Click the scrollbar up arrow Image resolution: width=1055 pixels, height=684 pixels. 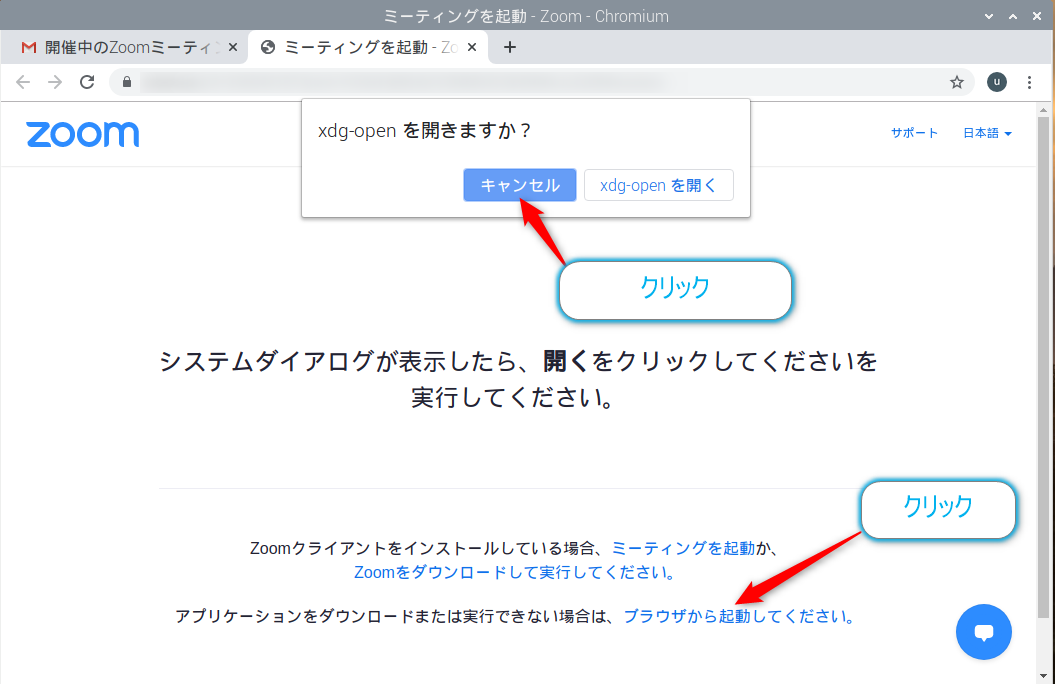1044,110
